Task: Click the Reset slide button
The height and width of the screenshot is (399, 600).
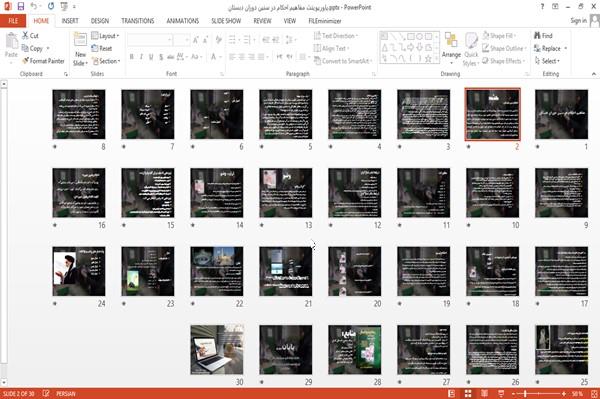Action: click(x=102, y=48)
